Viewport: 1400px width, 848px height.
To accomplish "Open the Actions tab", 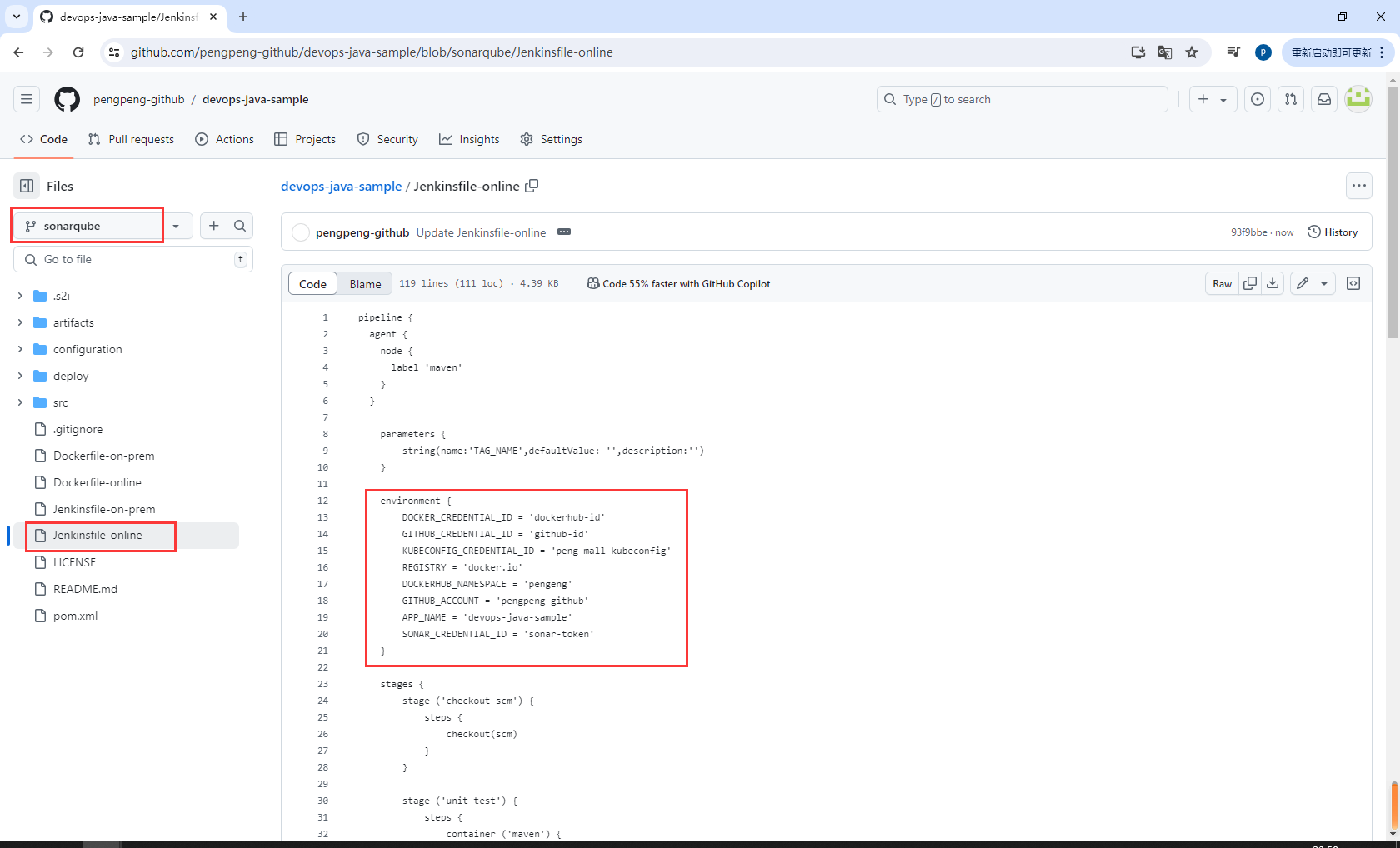I will pos(225,139).
